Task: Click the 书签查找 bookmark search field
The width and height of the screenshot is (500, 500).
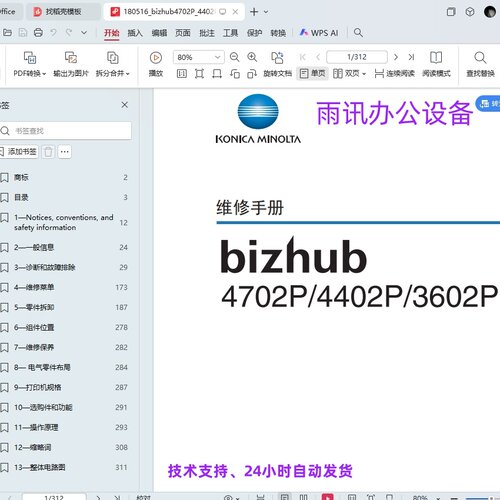Action: pyautogui.click(x=66, y=131)
